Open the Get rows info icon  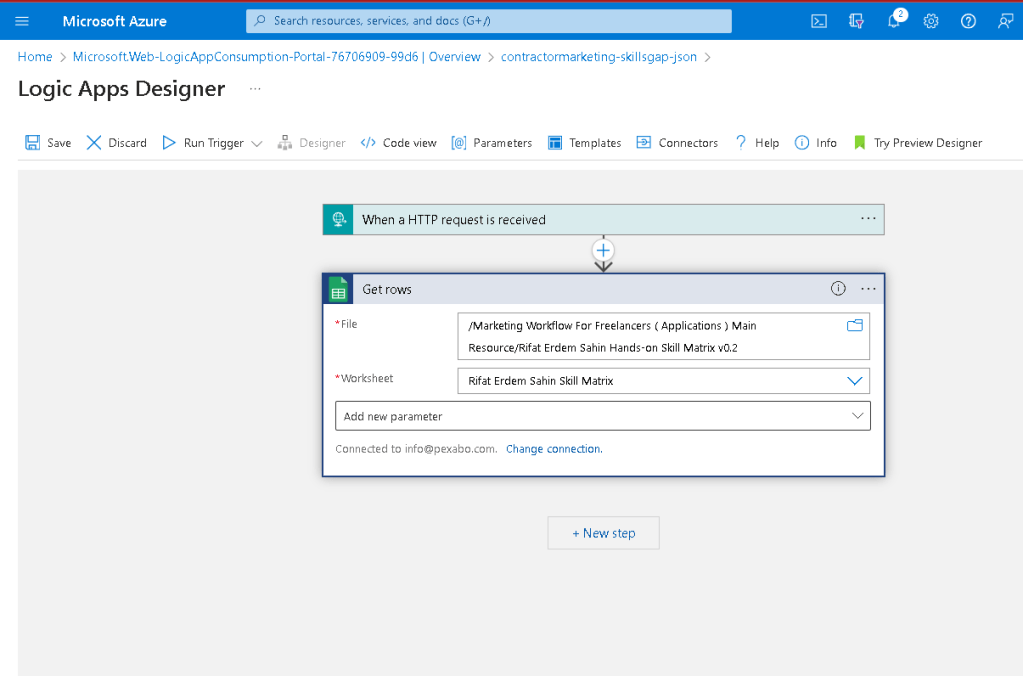tap(838, 288)
